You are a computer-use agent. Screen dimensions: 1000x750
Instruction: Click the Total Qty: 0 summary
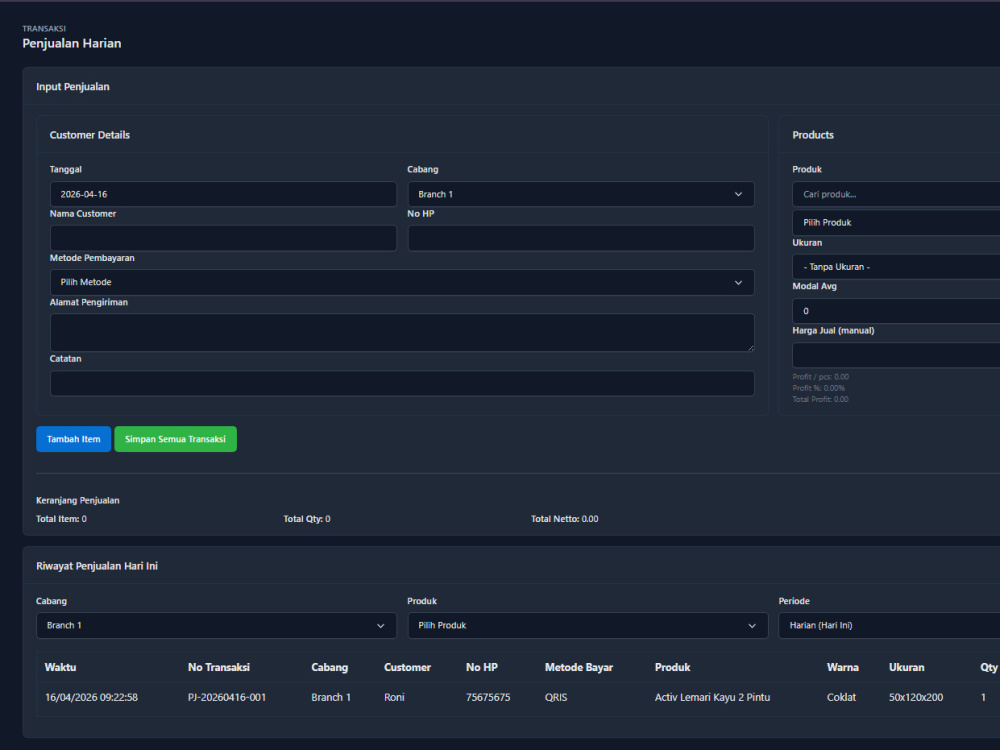tap(307, 519)
